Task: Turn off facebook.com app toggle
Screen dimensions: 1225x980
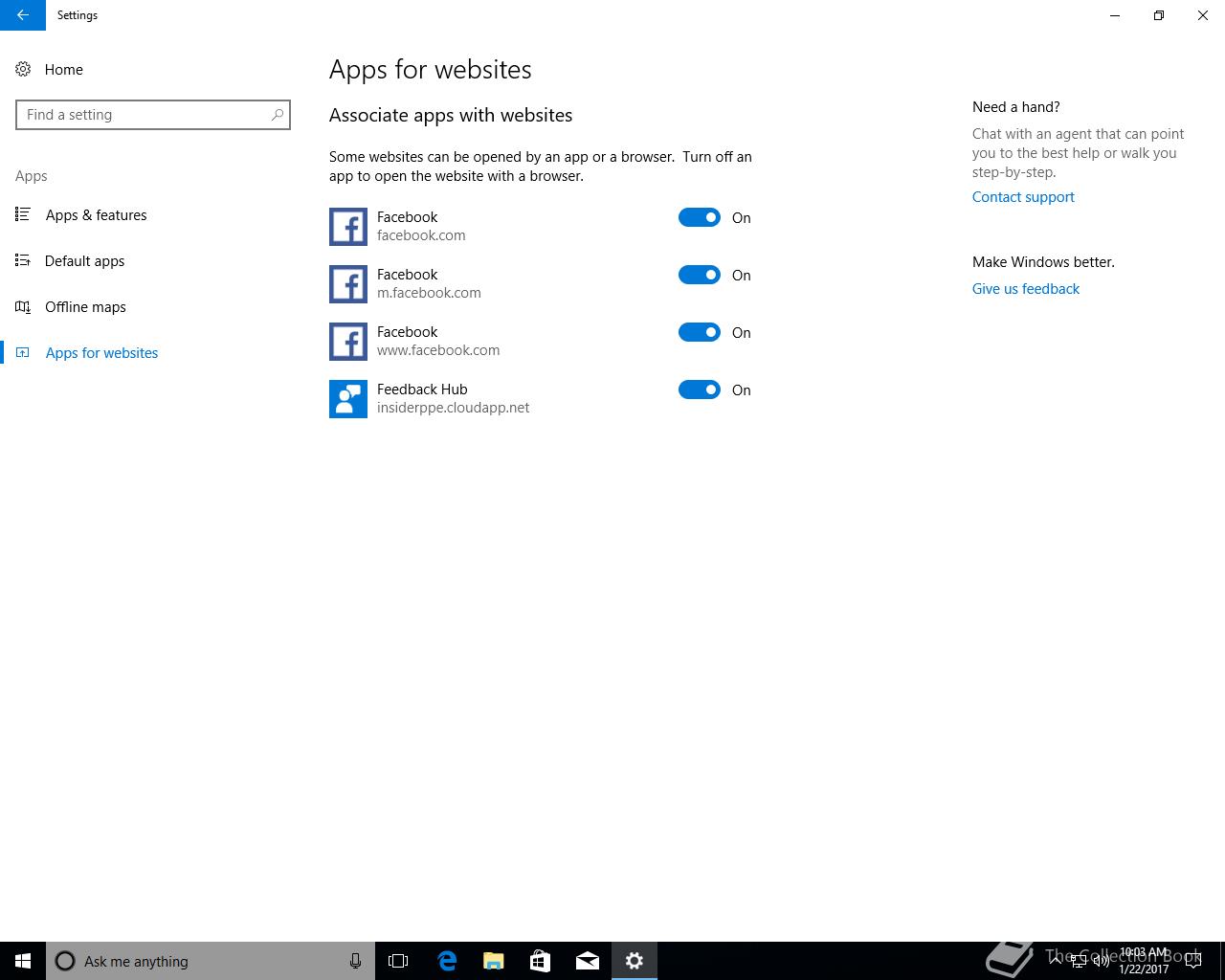Action: (700, 217)
